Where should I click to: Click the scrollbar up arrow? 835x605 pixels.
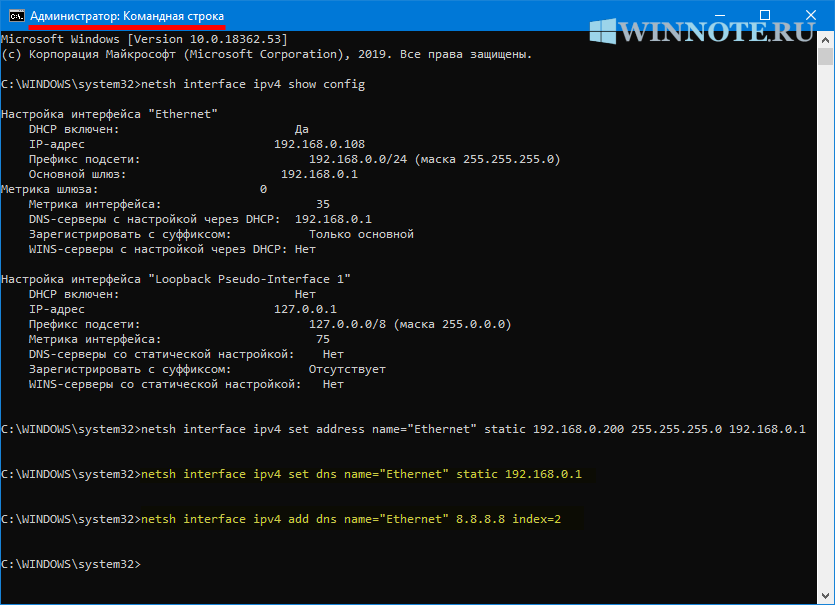pyautogui.click(x=826, y=38)
